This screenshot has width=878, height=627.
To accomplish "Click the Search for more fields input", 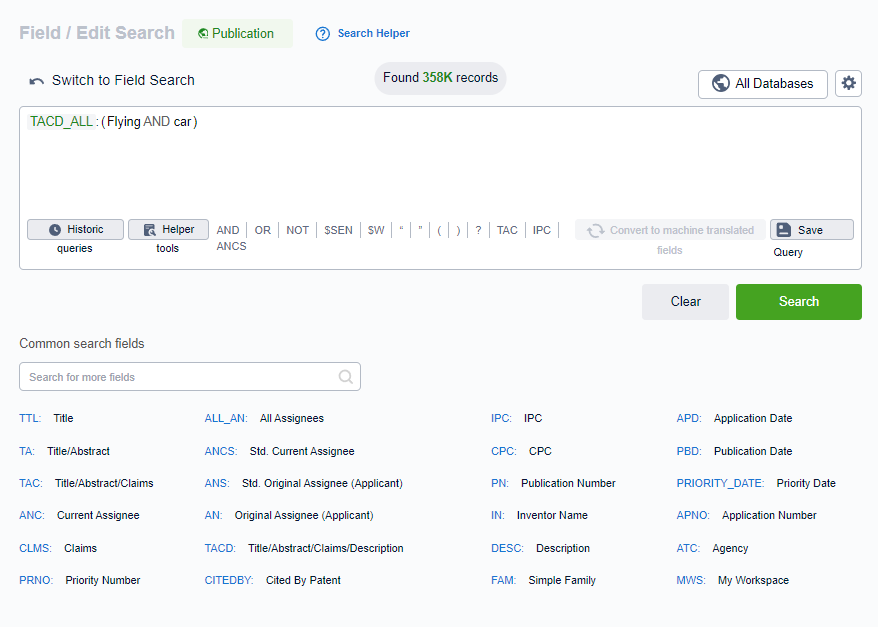I will coord(180,377).
